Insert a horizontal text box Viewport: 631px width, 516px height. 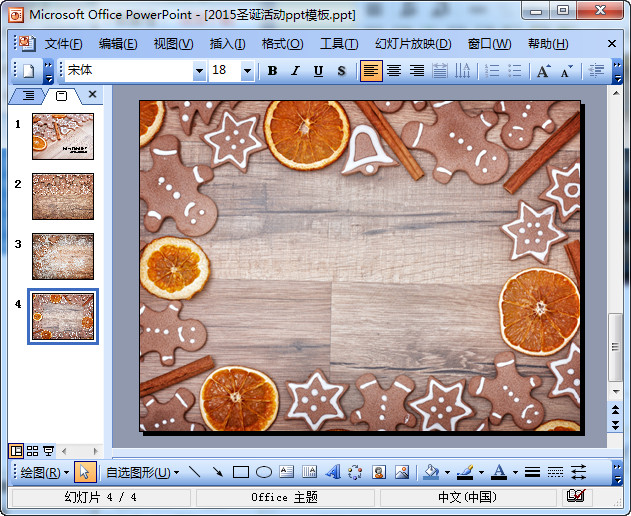tap(286, 472)
